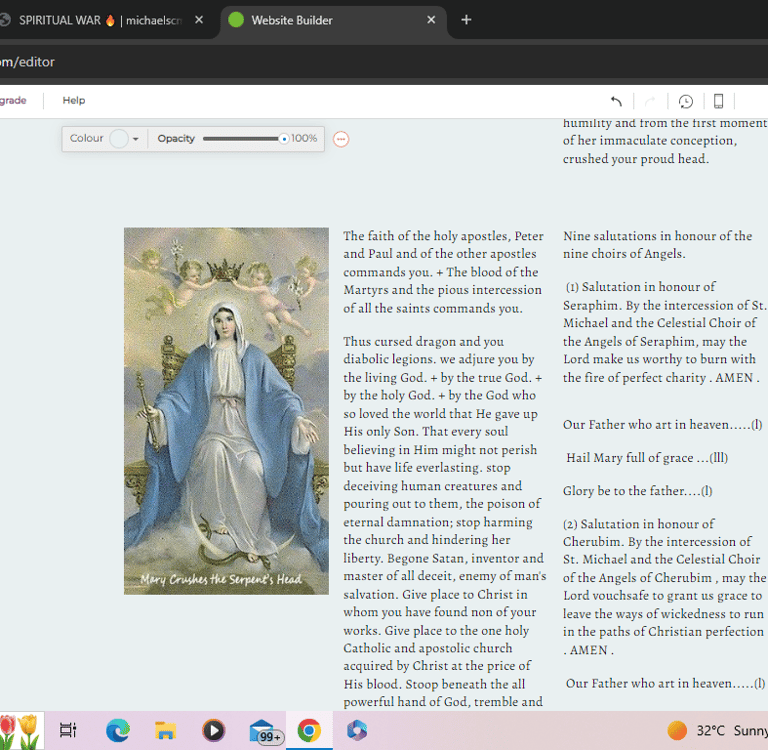768x750 pixels.
Task: Open the Help menu
Action: 73,100
